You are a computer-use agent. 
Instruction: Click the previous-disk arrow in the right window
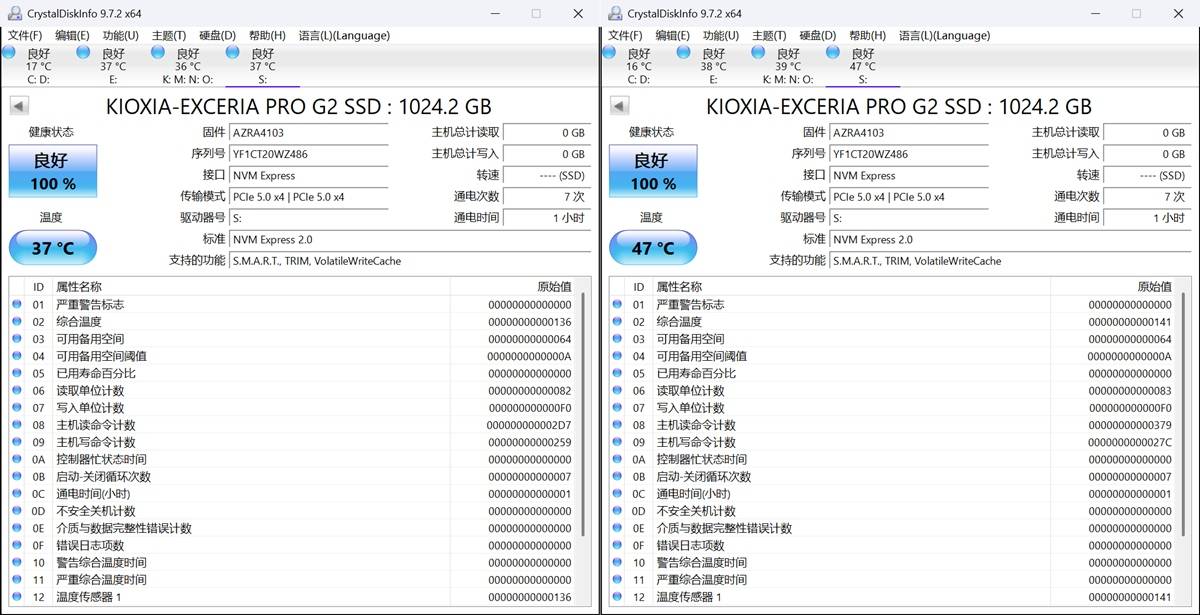619,106
